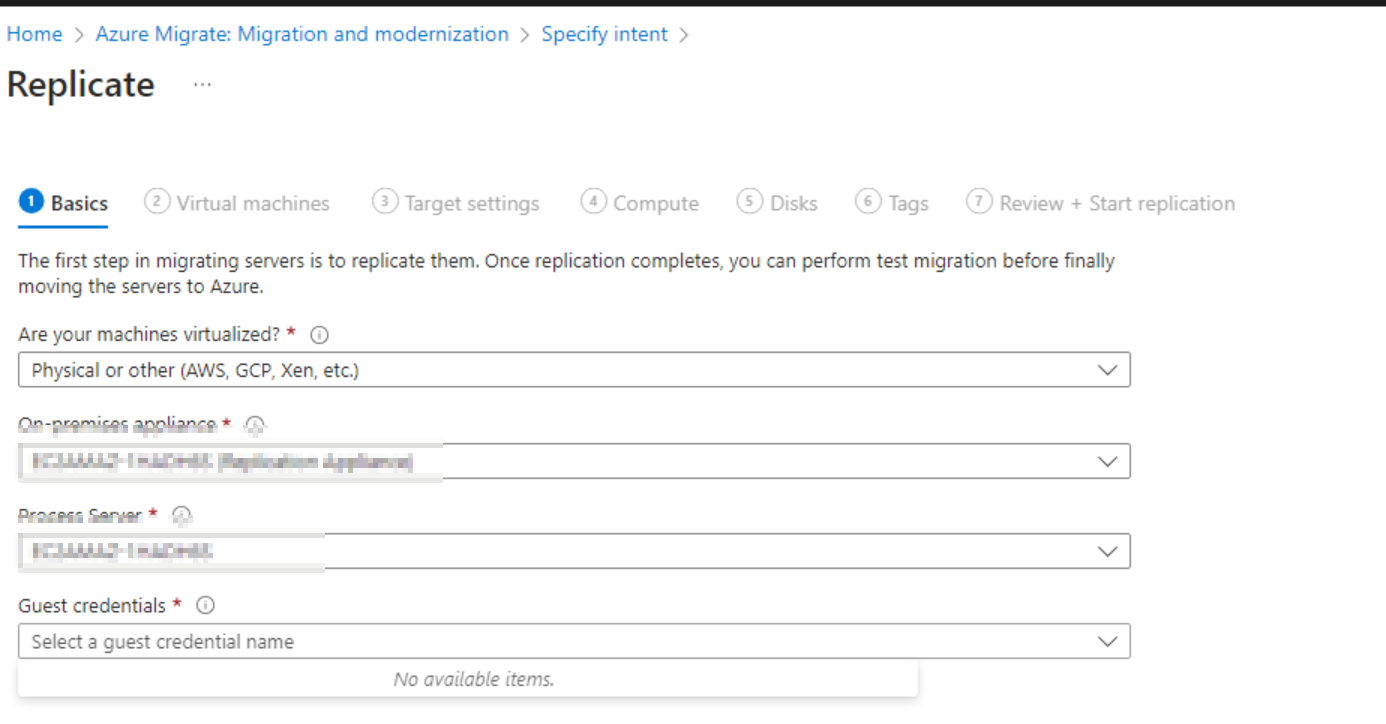Open the ellipsis menu beside Replicate title
1386x724 pixels.
click(202, 84)
